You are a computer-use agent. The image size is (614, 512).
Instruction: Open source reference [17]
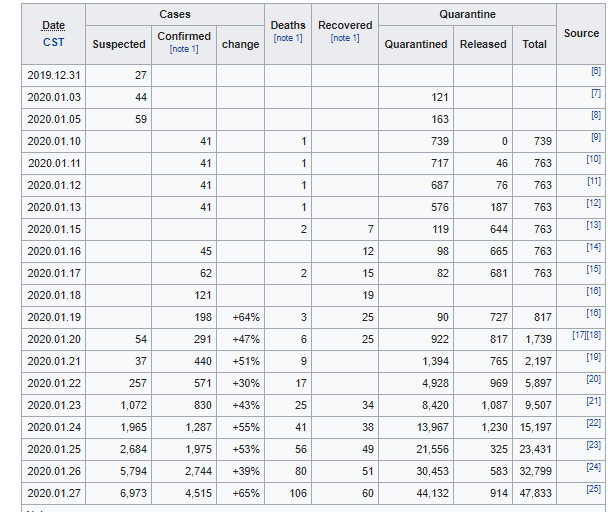(x=580, y=335)
